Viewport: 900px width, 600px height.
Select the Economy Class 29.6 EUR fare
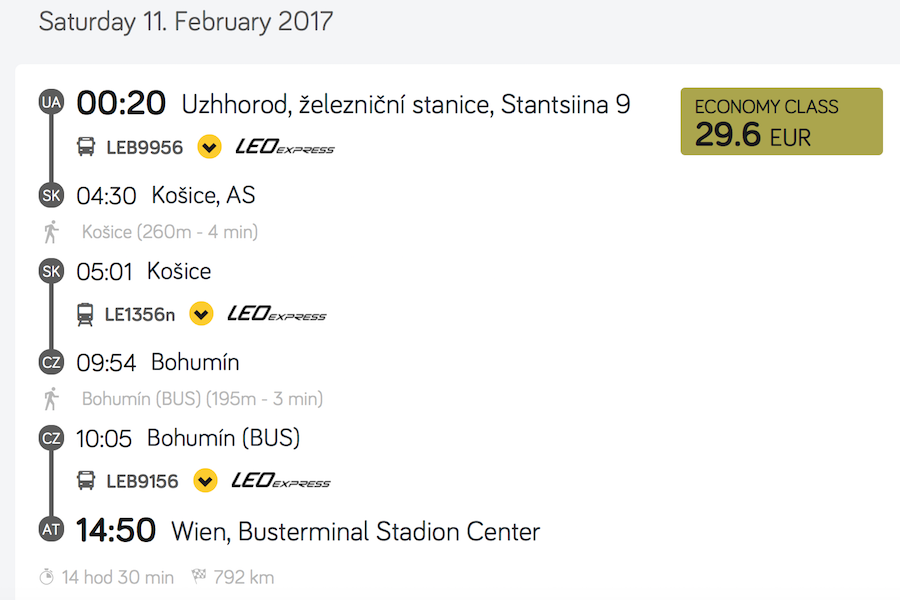tap(781, 122)
